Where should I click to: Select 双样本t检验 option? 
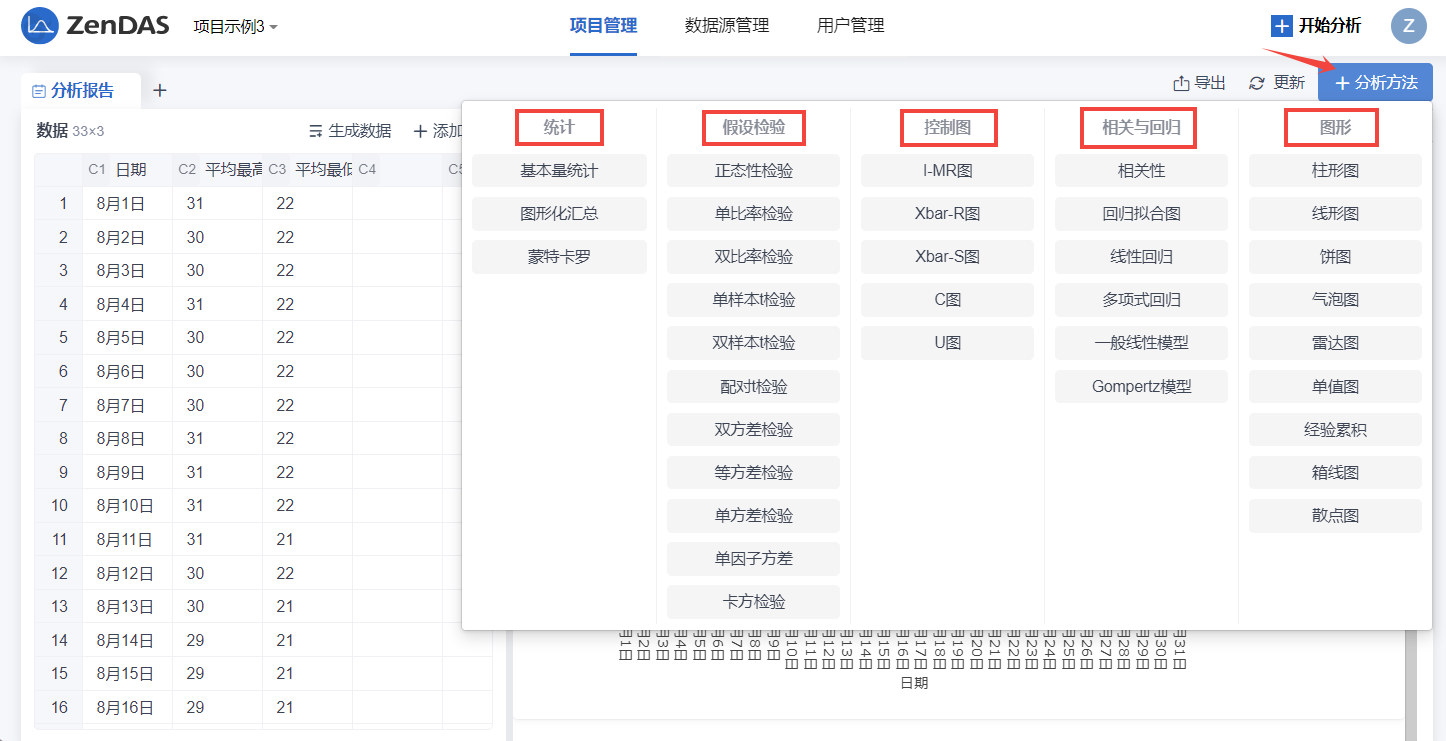point(753,343)
